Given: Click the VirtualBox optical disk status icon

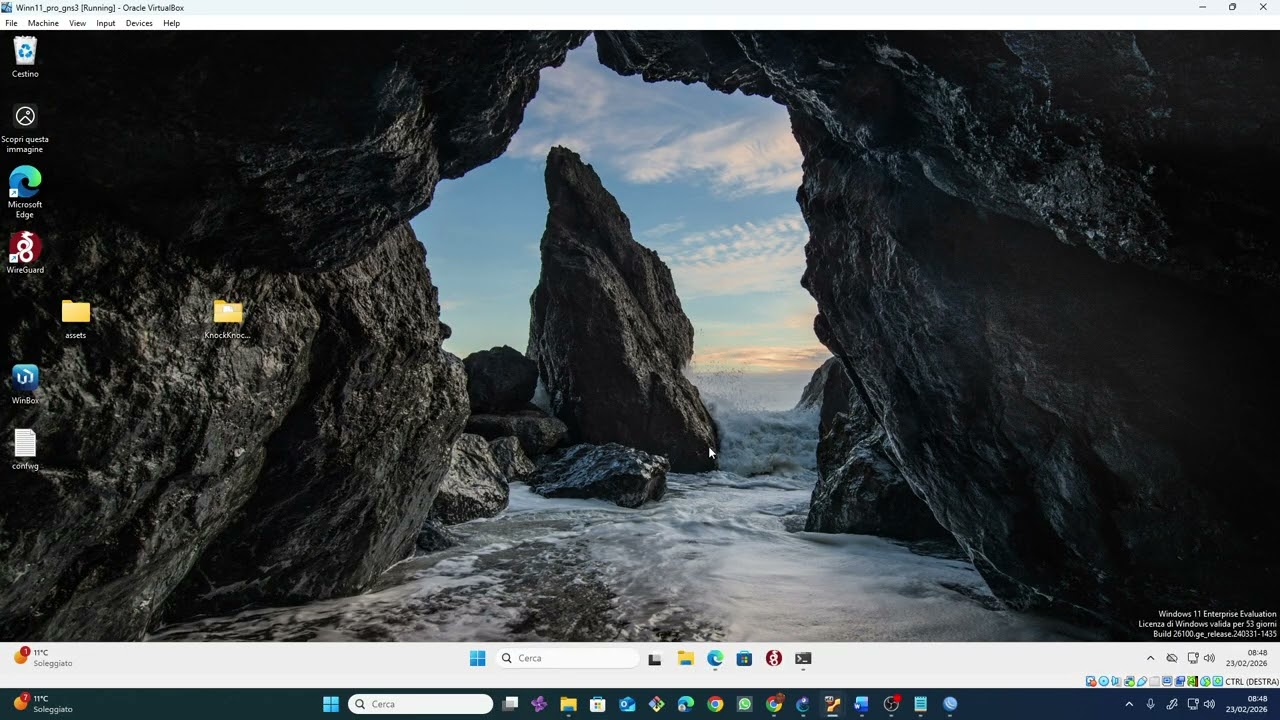Looking at the screenshot, I should tap(1104, 681).
